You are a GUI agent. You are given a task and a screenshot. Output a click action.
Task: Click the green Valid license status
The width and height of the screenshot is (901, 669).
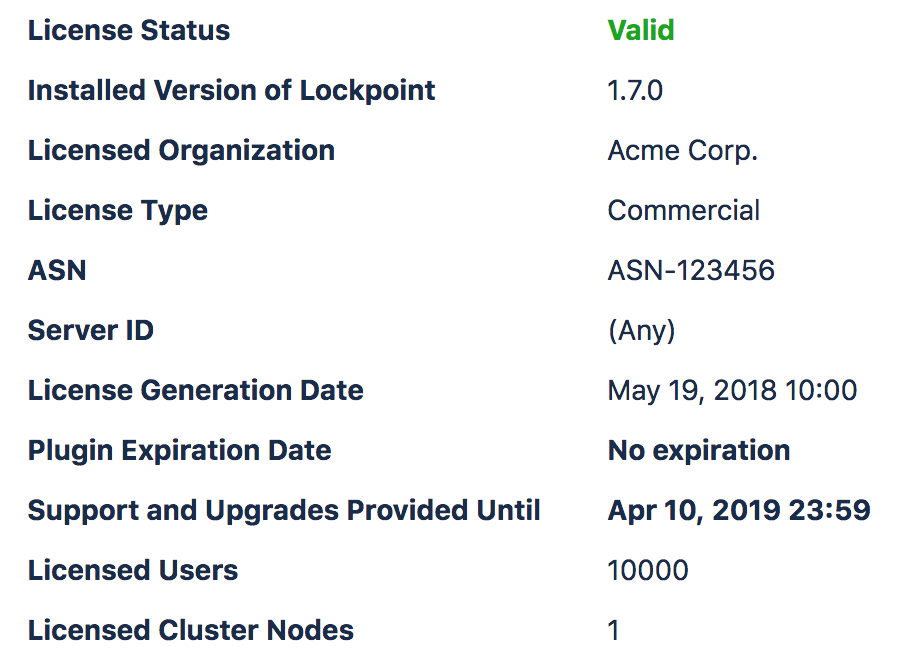pos(641,30)
